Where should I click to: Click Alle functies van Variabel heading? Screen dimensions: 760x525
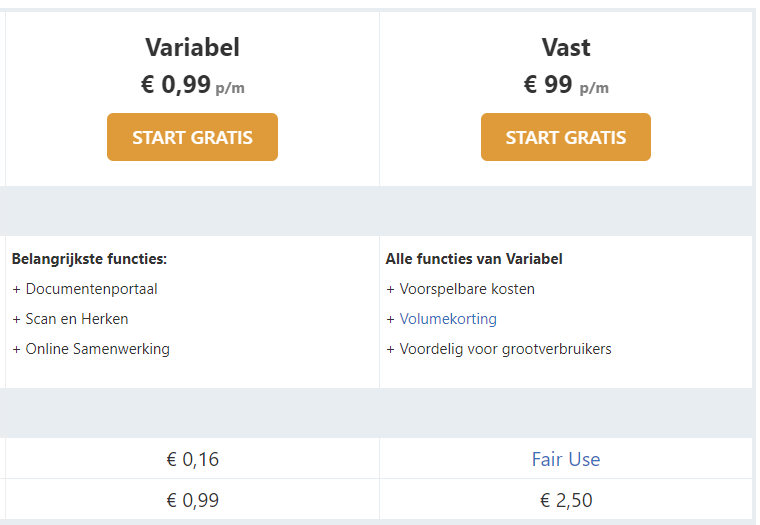tap(474, 259)
